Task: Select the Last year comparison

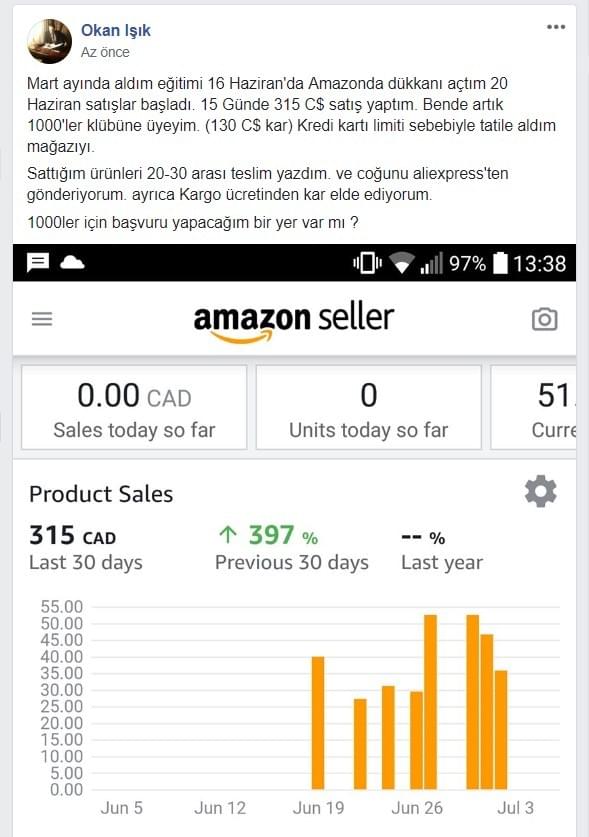Action: [442, 548]
